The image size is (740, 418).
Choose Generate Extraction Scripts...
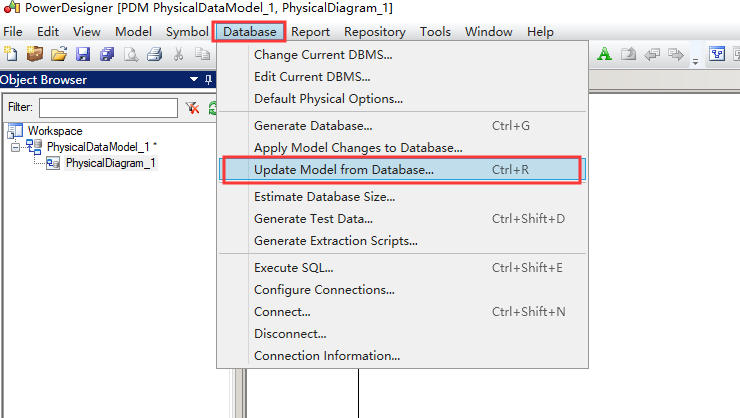pos(403,241)
